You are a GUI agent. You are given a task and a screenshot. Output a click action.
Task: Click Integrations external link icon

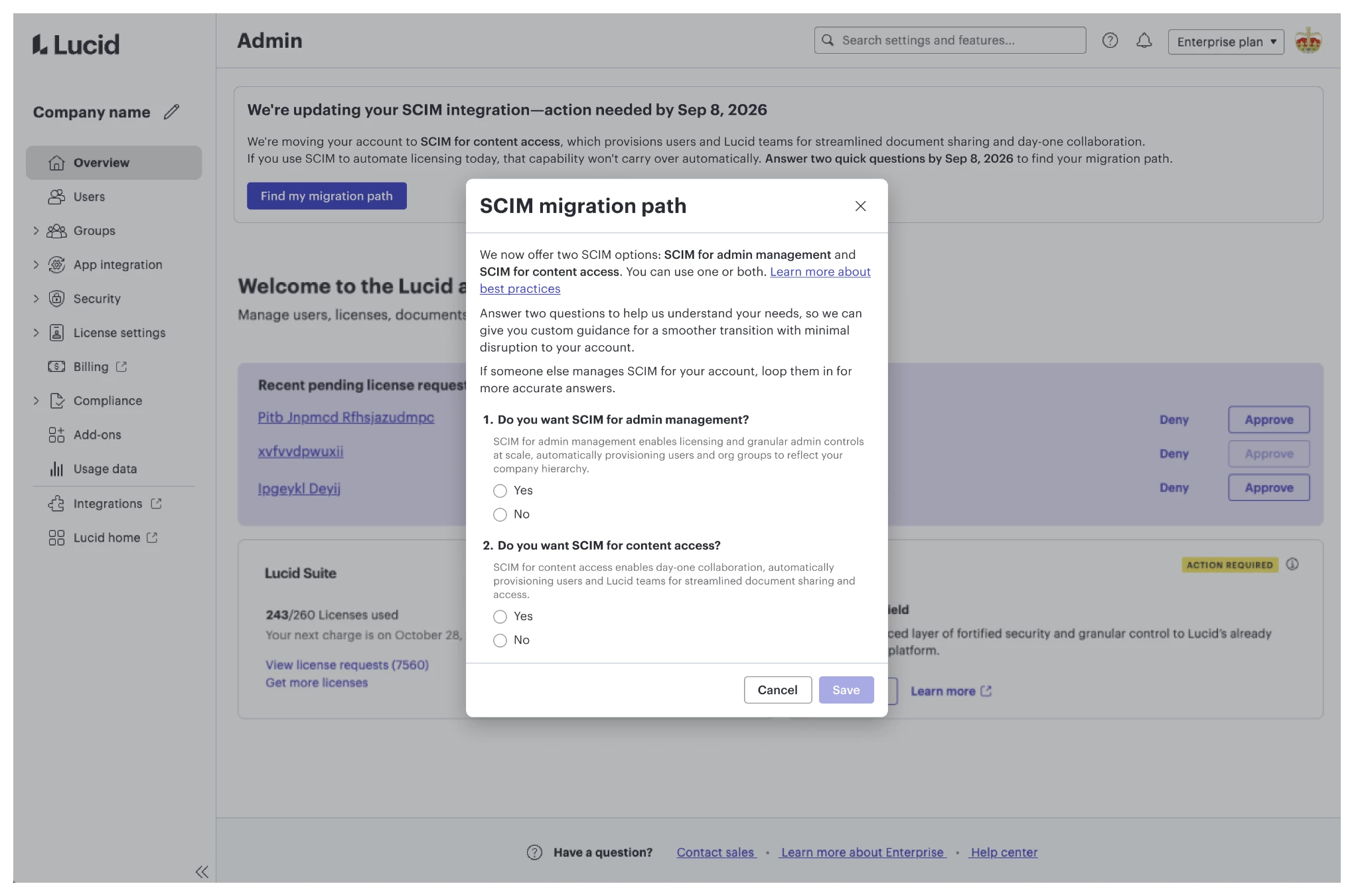click(156, 504)
